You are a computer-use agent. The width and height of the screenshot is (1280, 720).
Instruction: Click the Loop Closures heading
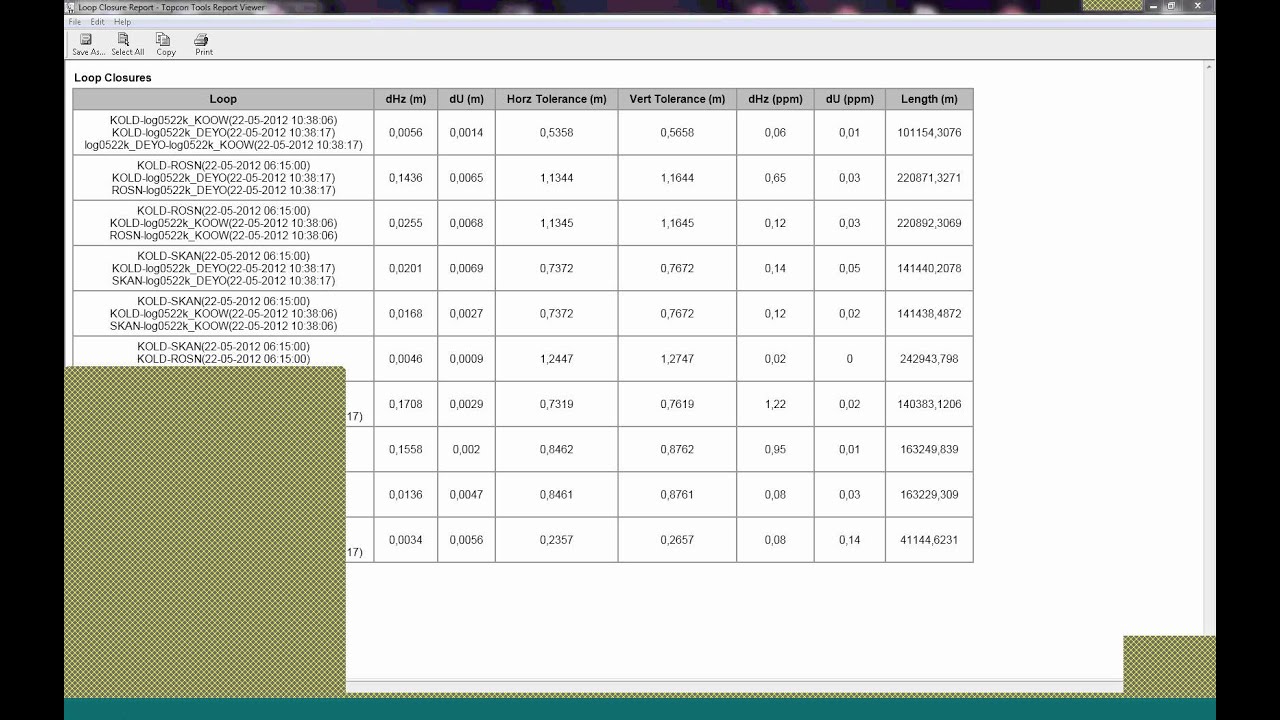click(x=113, y=77)
